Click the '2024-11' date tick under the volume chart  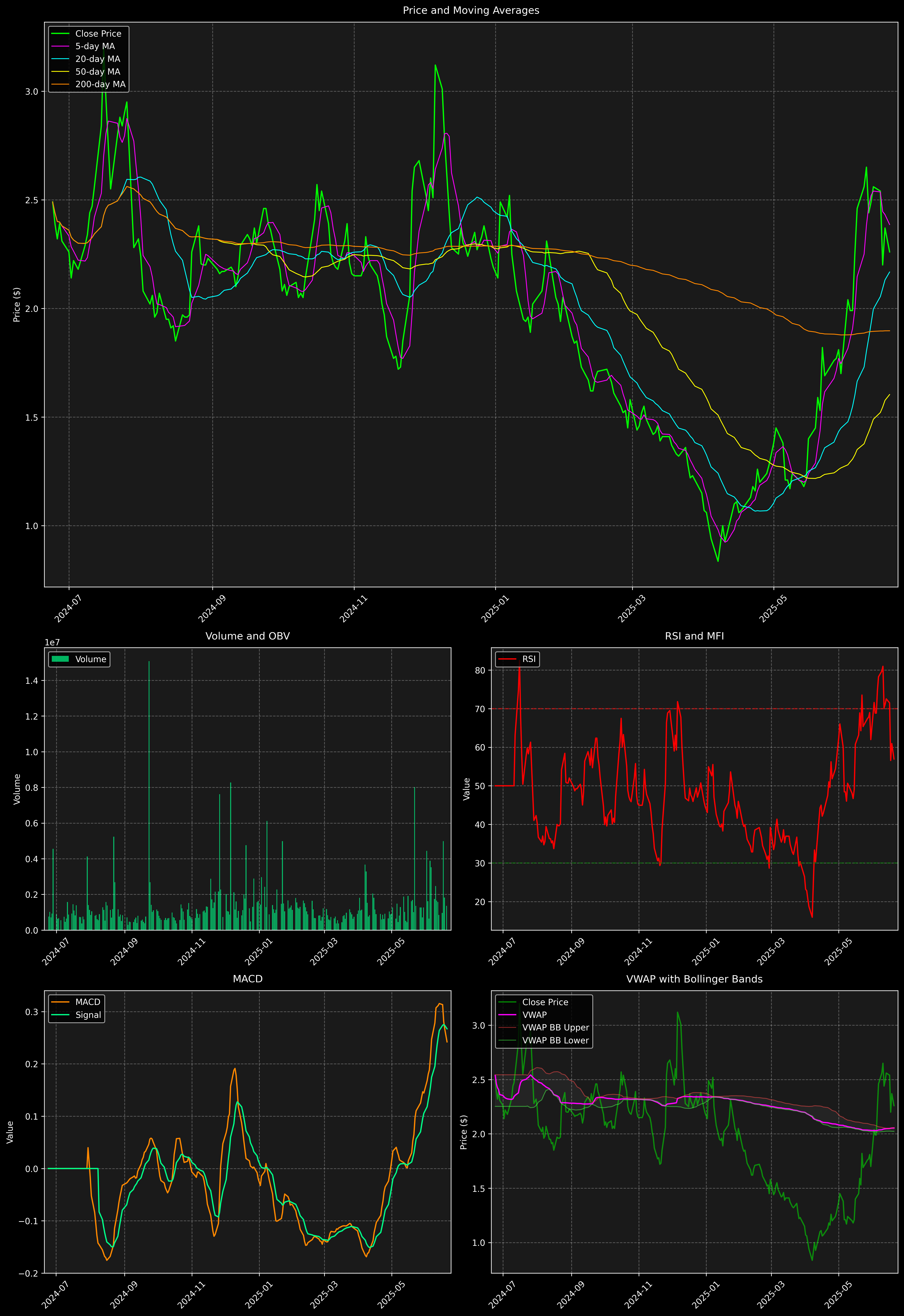pyautogui.click(x=192, y=951)
